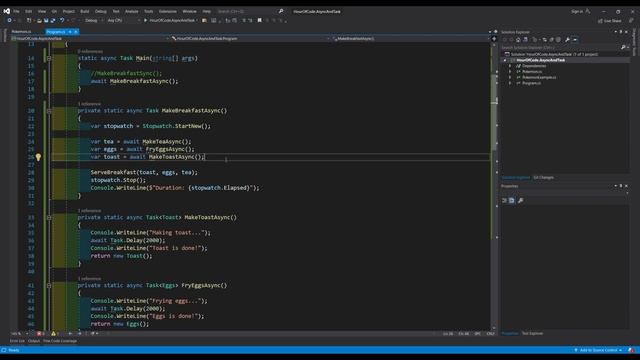Screen dimensions: 640x360
Task: Select the Solution 'HourOfCode.AsyncAndTask' node
Action: click(x=551, y=54)
